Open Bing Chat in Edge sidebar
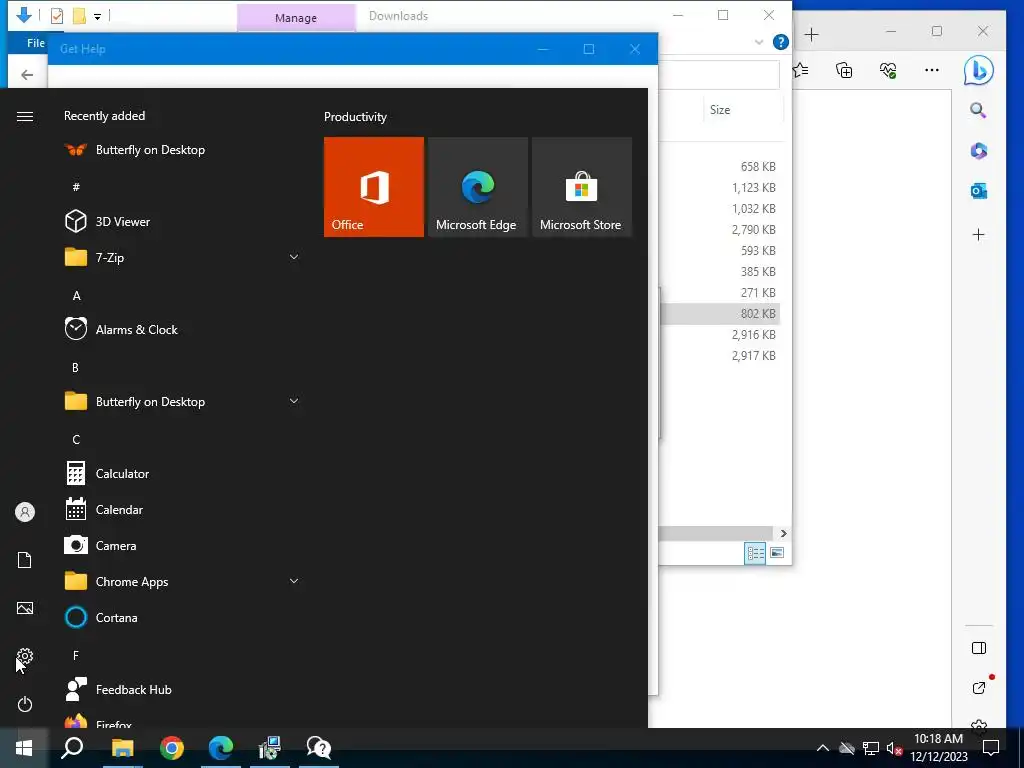 (978, 71)
